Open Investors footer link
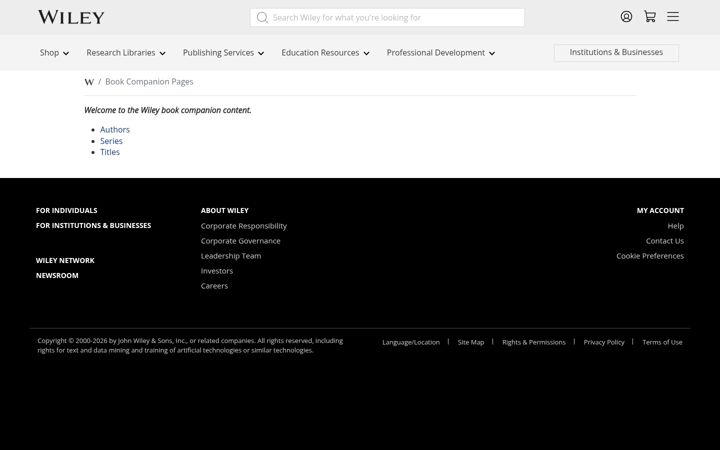 point(217,271)
